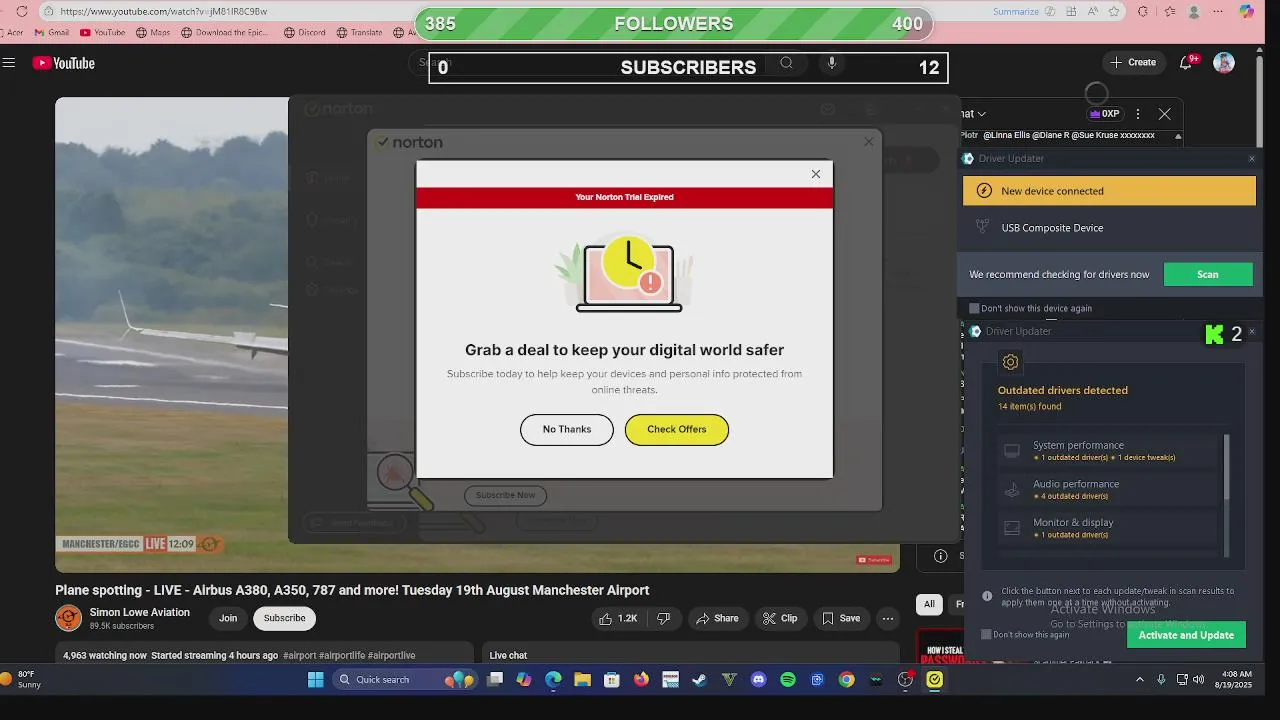1280x720 pixels.
Task: Open Windows Start button on taskbar
Action: 316,680
